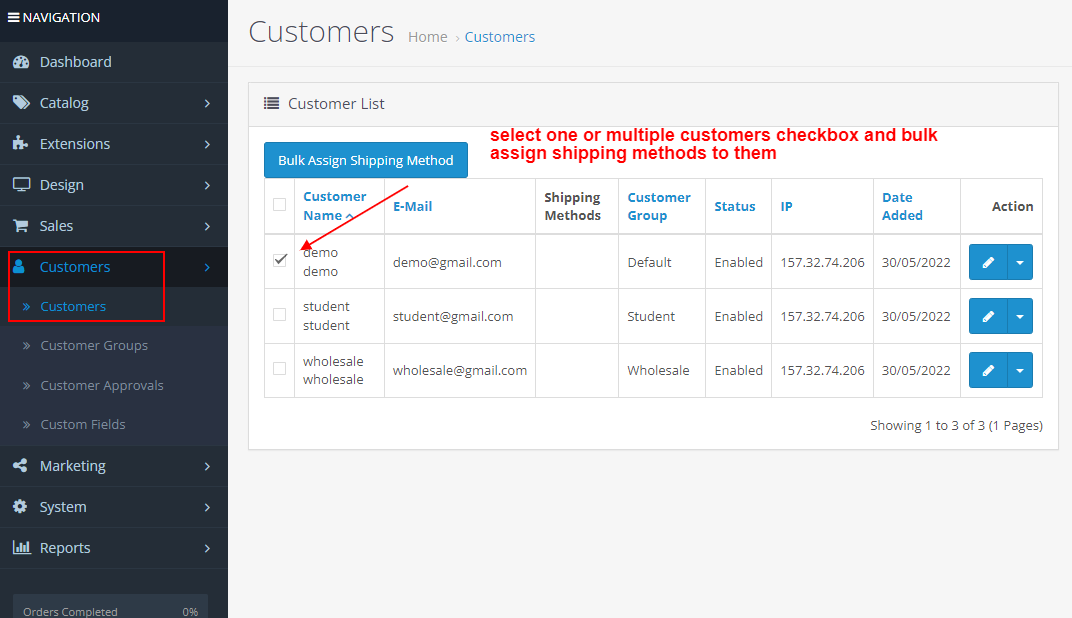This screenshot has width=1072, height=618.
Task: Click the Orders Completed progress bar
Action: pos(109,611)
